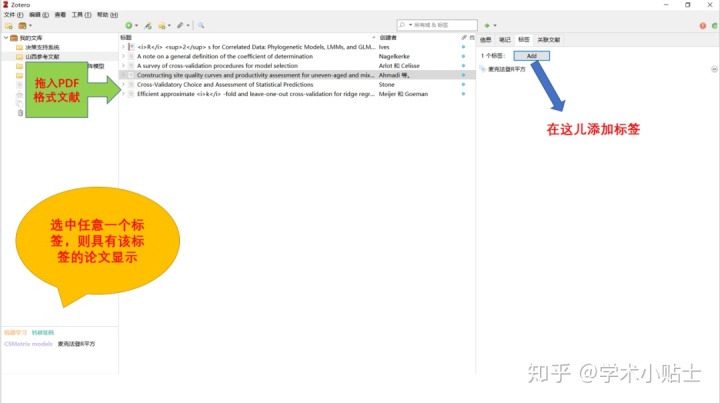Click the trash icon in the collection pane

[x=20, y=113]
